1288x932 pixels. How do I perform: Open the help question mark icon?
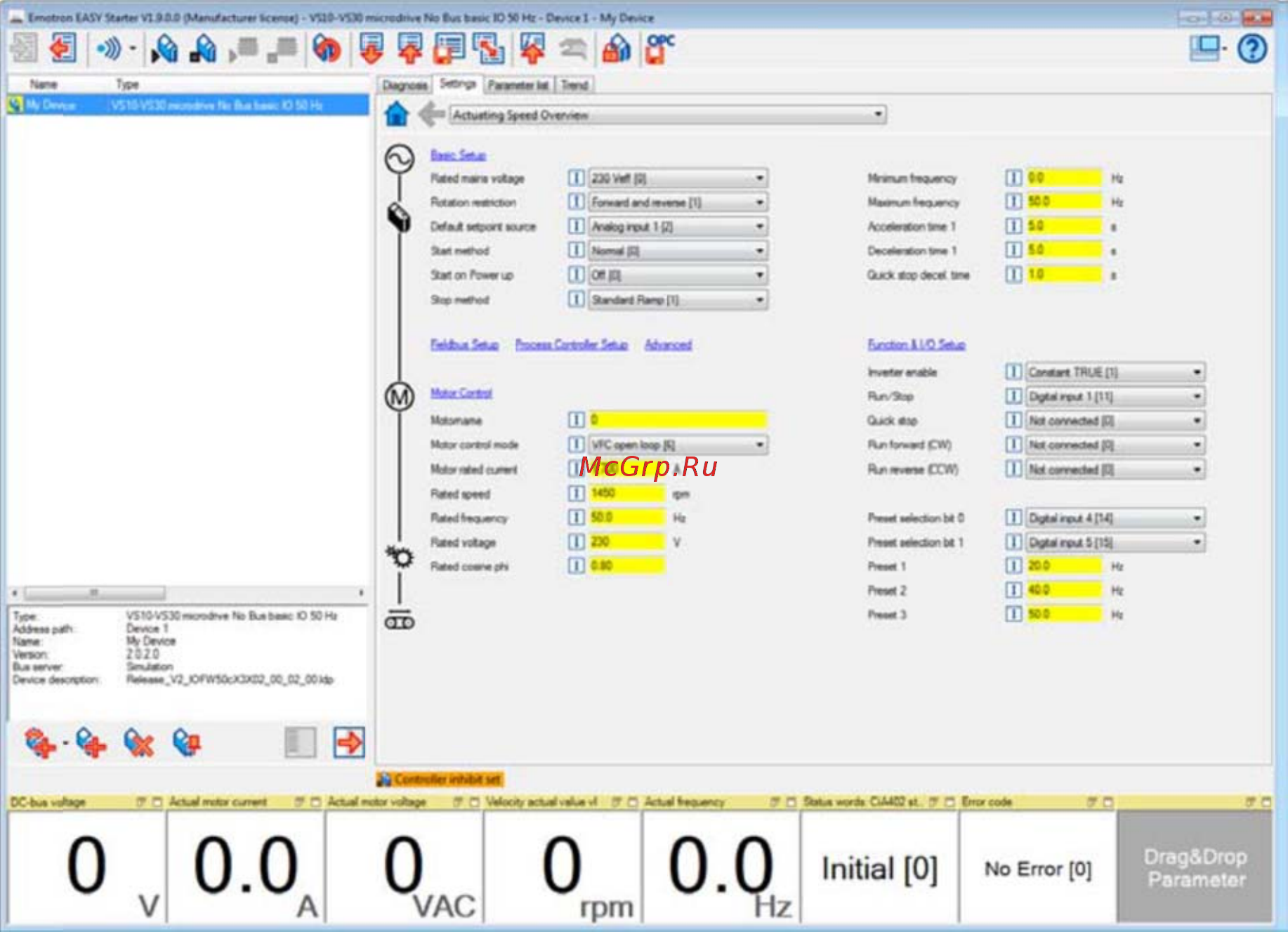tap(1251, 49)
